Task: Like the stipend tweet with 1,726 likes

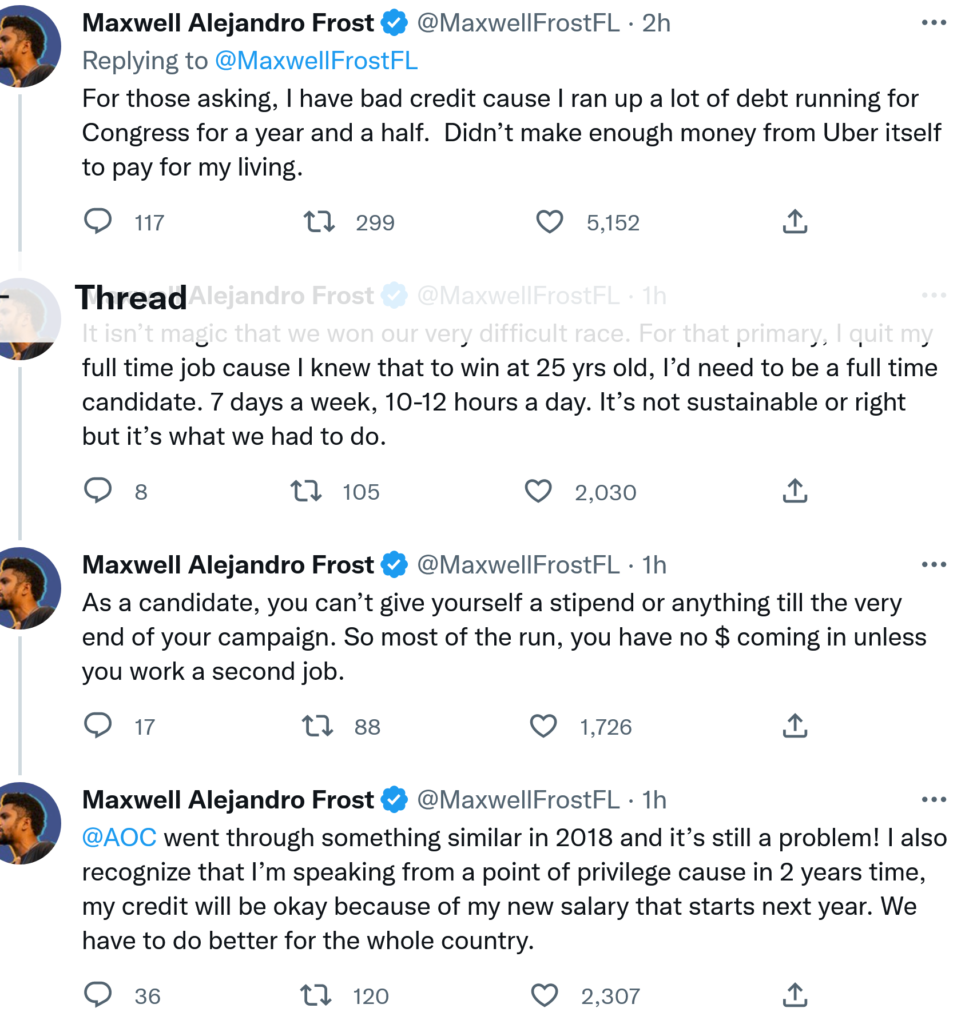Action: 543,726
